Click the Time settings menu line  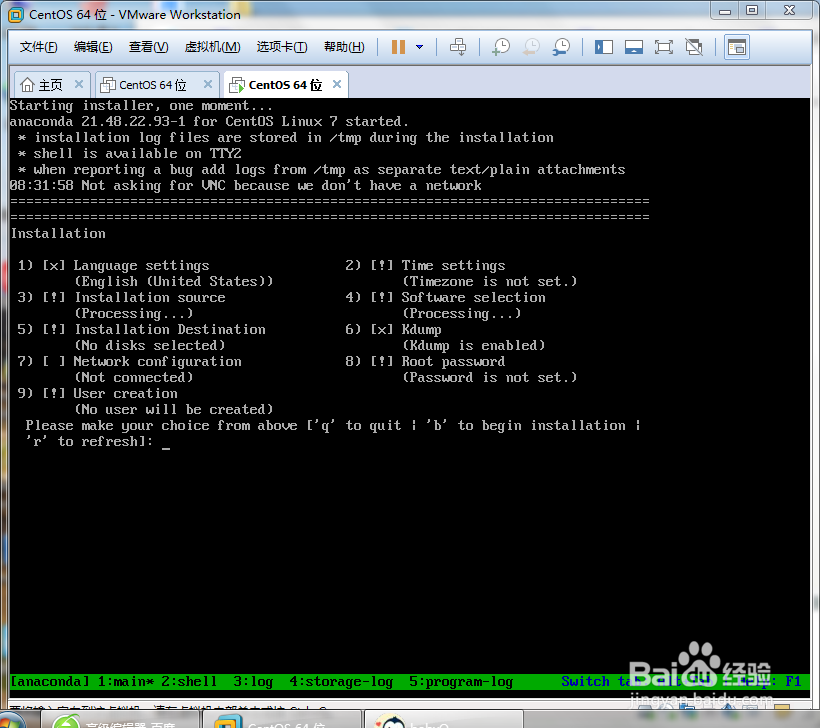click(425, 266)
